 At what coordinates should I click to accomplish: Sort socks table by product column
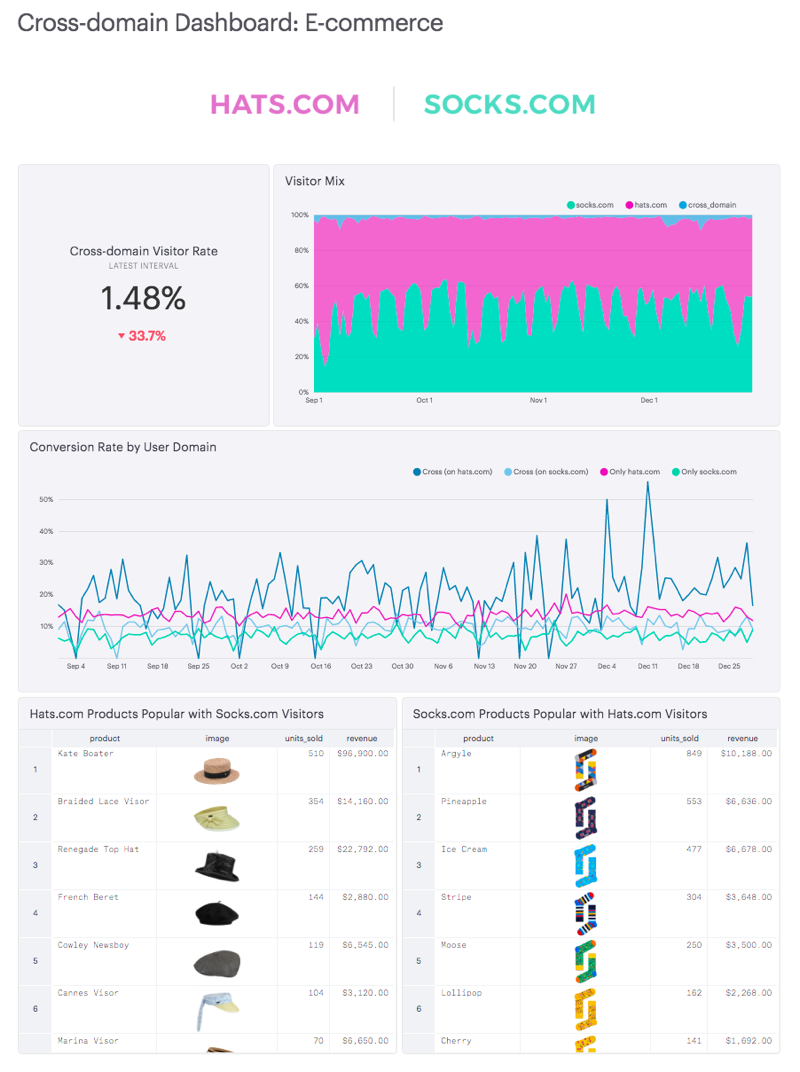click(x=478, y=738)
